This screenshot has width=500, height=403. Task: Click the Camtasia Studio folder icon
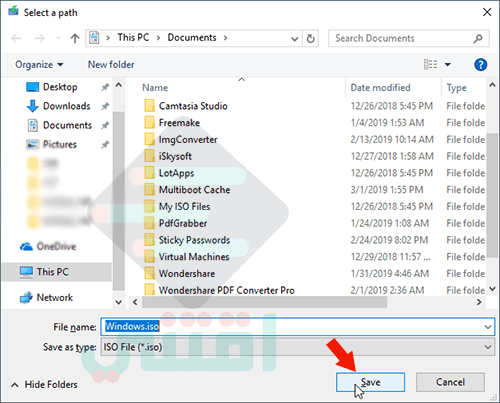pyautogui.click(x=149, y=106)
